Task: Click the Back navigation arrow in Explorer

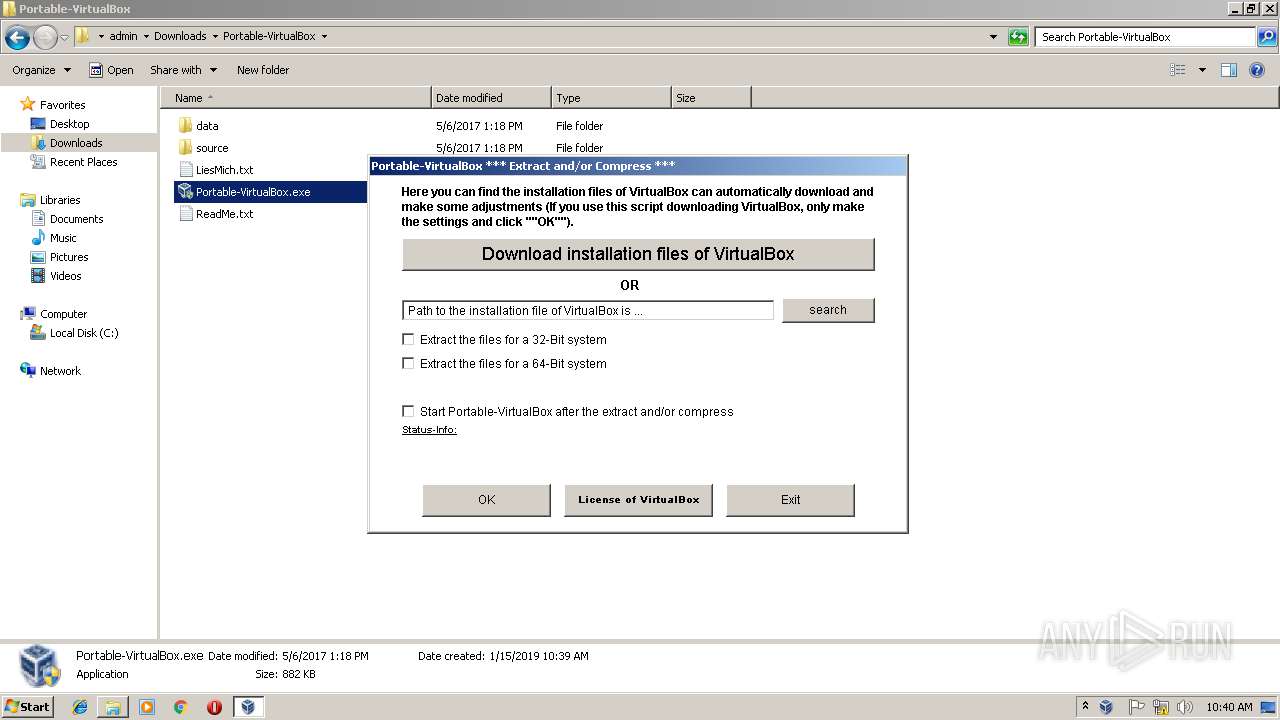Action: (x=17, y=38)
